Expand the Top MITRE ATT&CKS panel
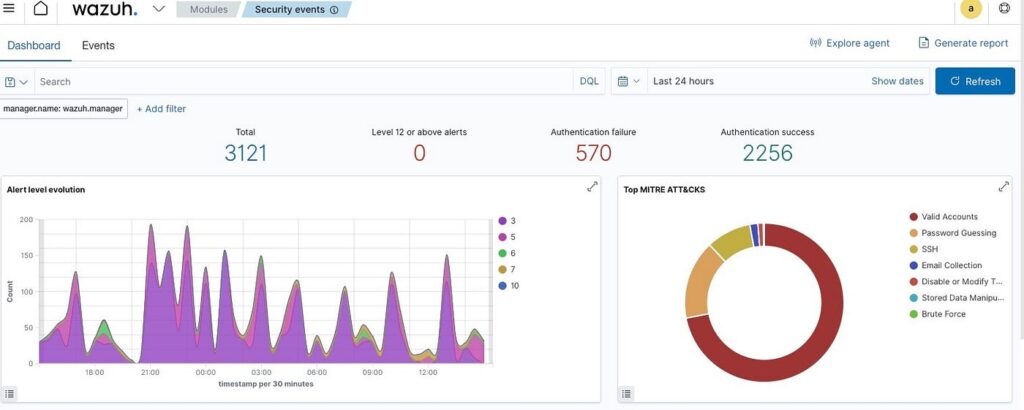 click(1004, 187)
